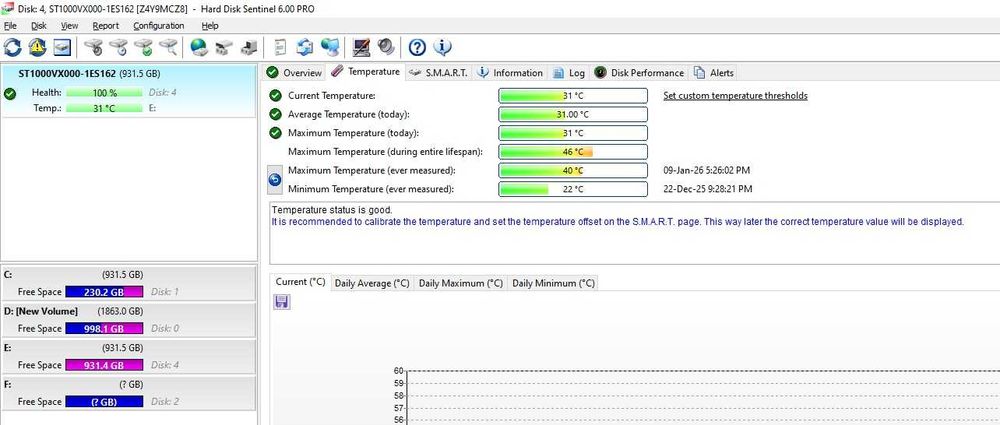Click the blue info bubble toolbar icon
Viewport: 1000px width, 425px height.
443,47
